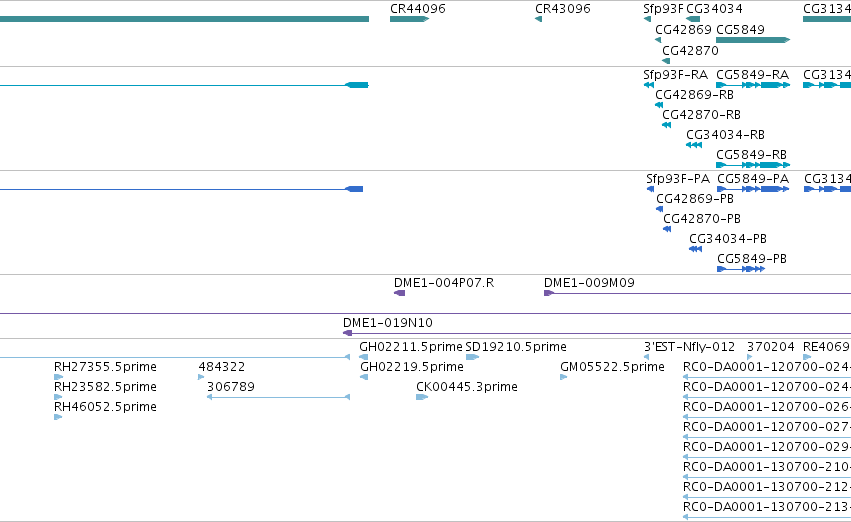Click the DME1-004P07.R feature label
The width and height of the screenshot is (851, 522).
(444, 283)
